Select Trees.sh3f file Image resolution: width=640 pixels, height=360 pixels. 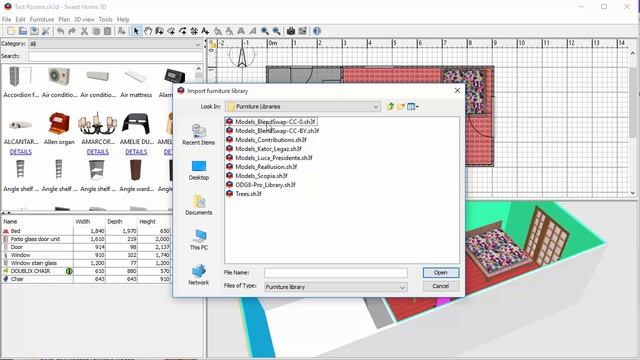tap(244, 193)
